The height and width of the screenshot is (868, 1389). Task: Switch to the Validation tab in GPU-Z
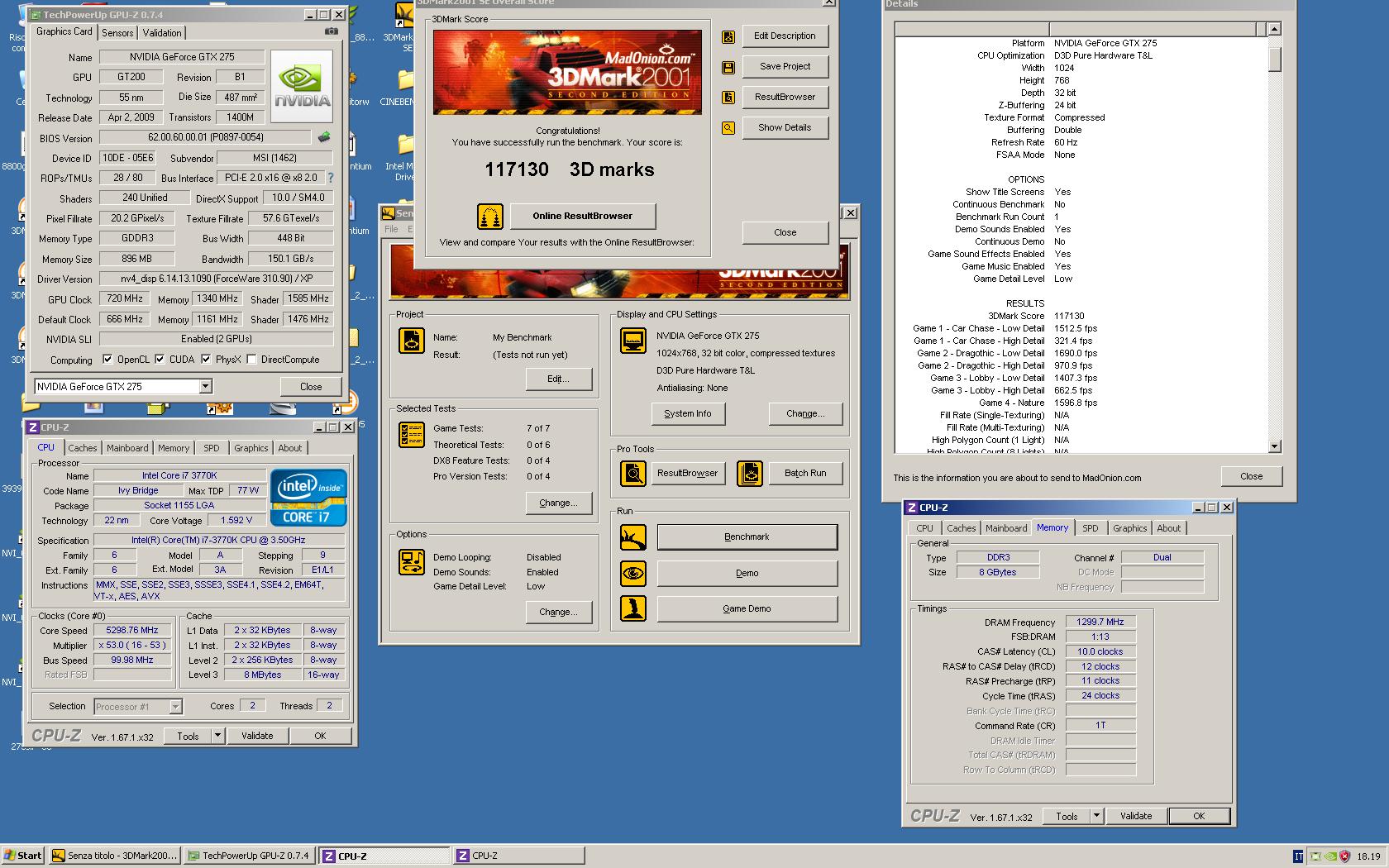[x=162, y=33]
